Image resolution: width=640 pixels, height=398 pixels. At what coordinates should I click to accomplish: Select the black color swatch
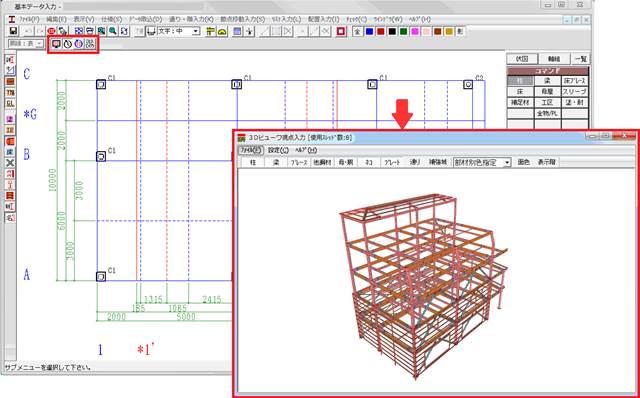pos(392,31)
